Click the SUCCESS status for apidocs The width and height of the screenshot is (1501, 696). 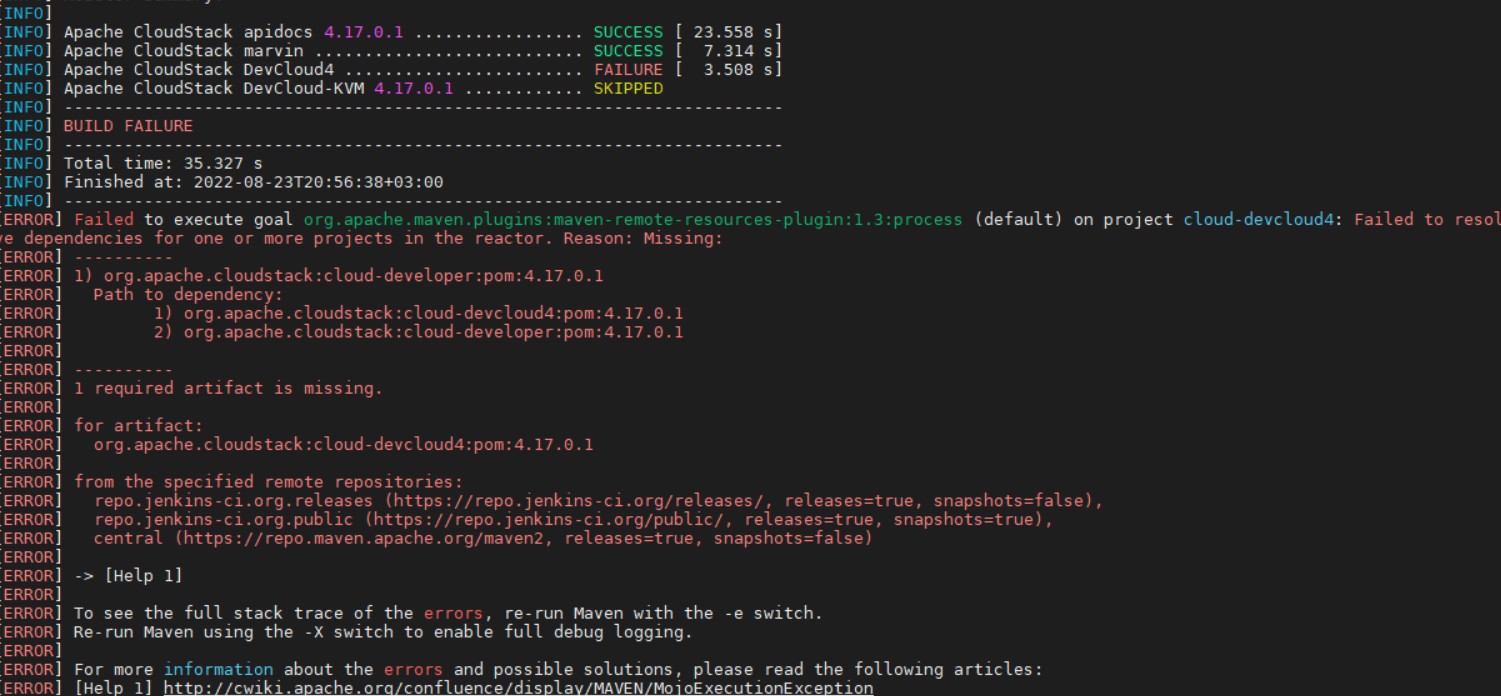(x=628, y=32)
